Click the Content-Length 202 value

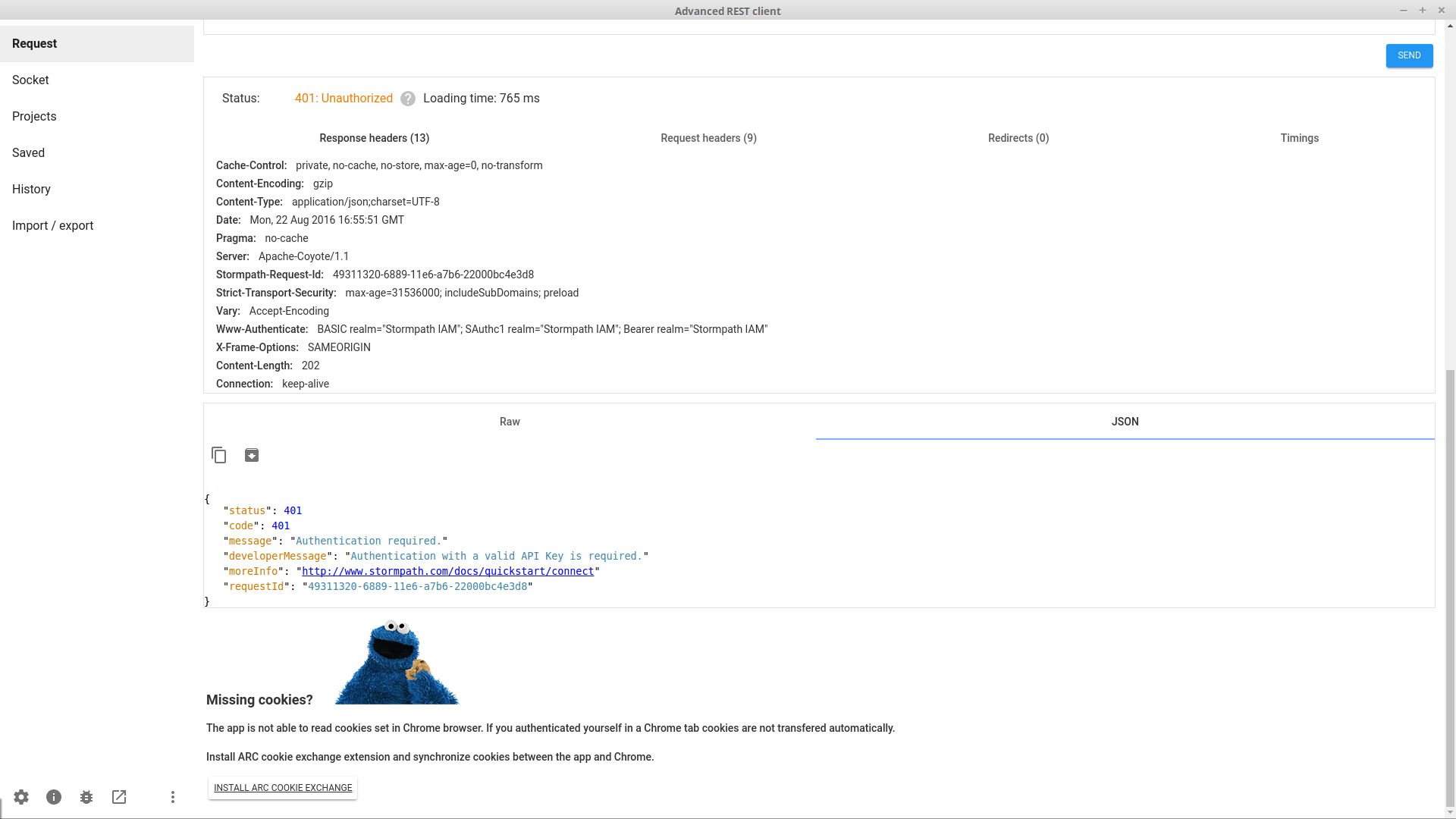point(311,366)
